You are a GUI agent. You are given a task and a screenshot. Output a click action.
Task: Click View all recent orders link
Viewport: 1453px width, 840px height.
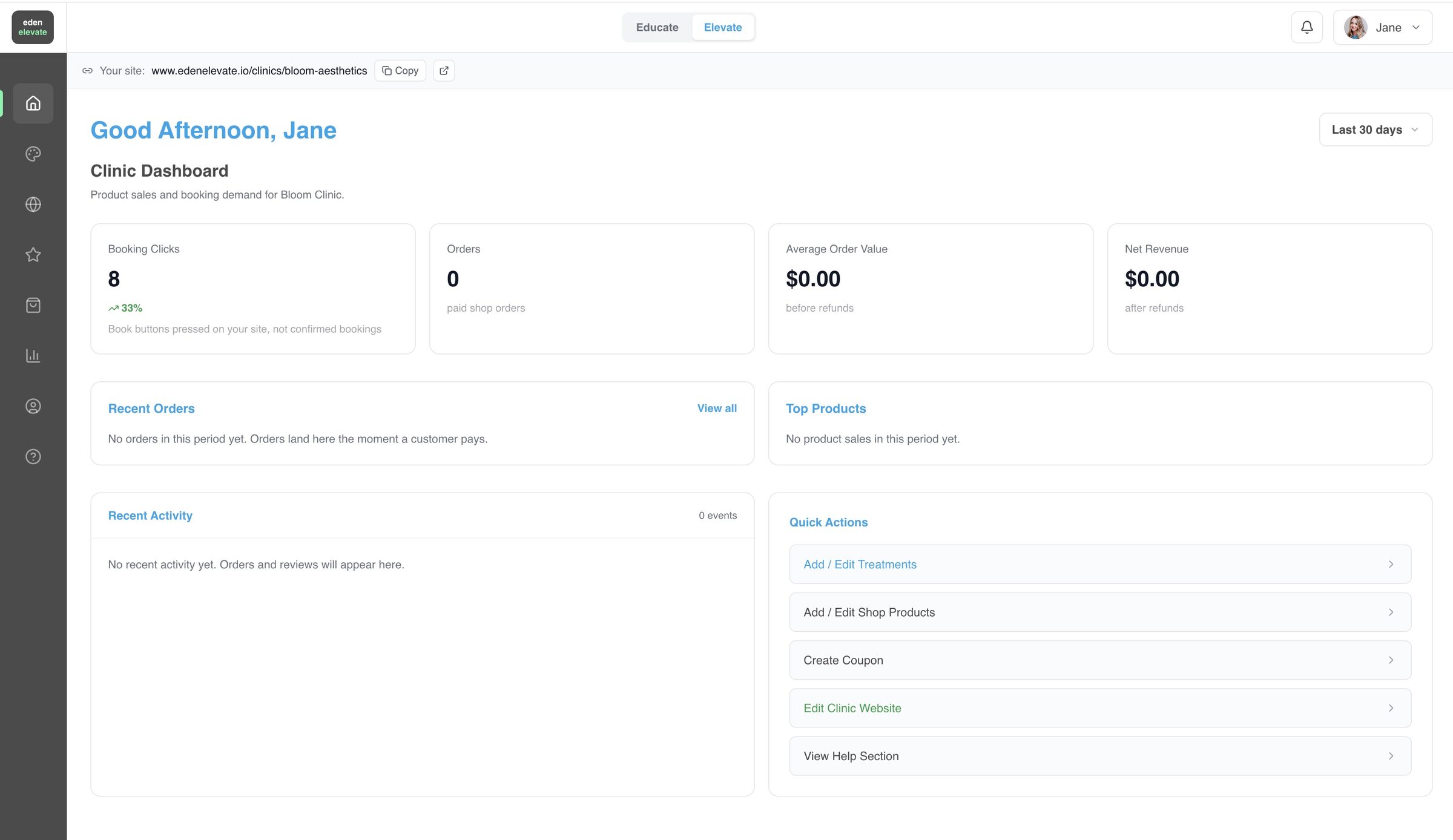tap(717, 409)
